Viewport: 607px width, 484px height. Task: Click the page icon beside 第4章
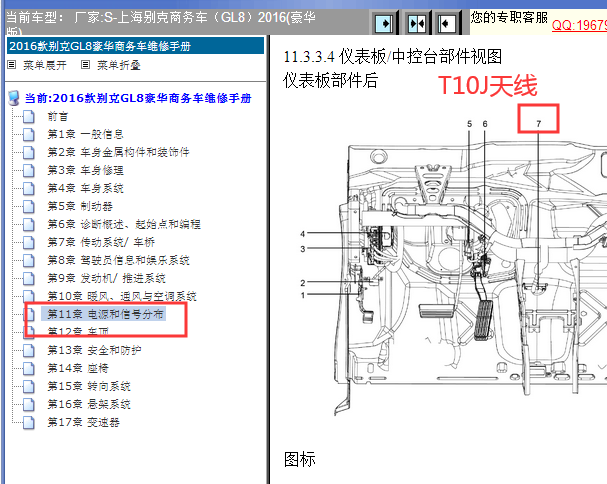coord(29,189)
